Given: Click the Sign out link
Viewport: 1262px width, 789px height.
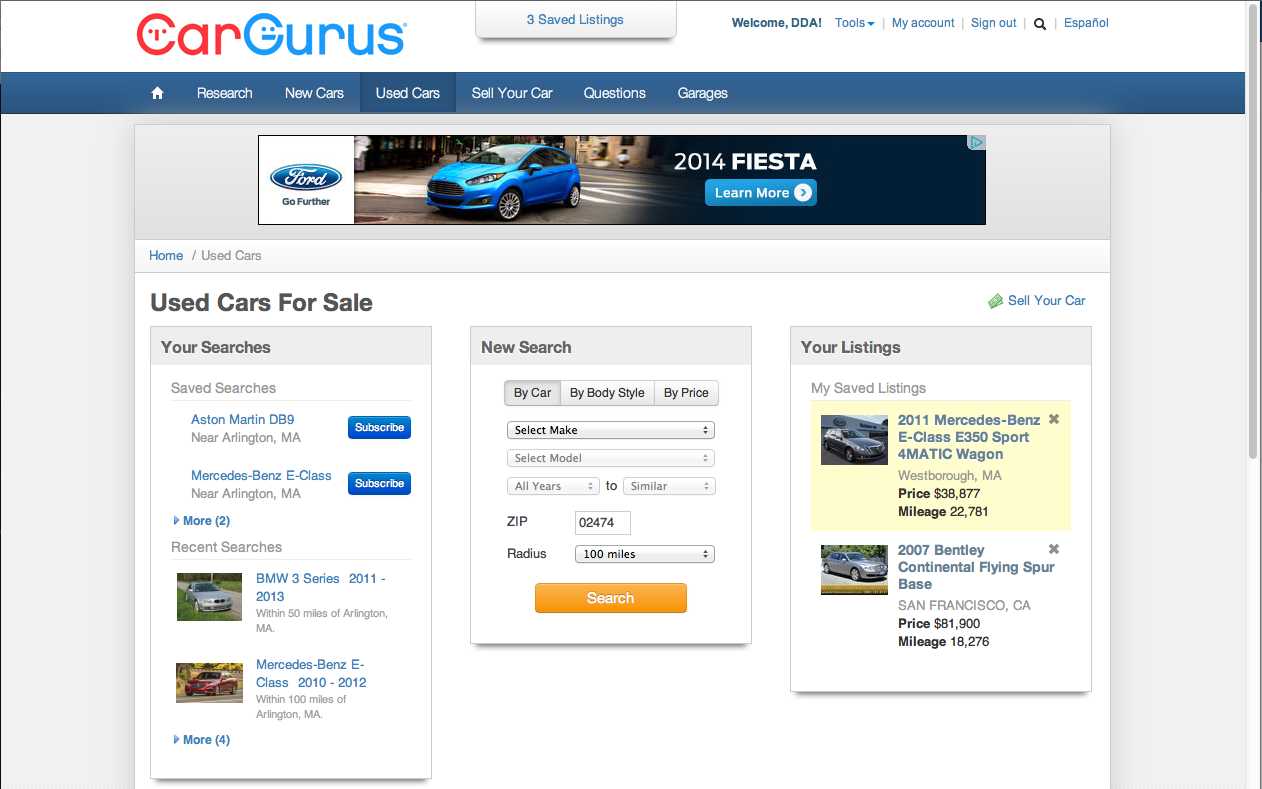Looking at the screenshot, I should click(994, 23).
